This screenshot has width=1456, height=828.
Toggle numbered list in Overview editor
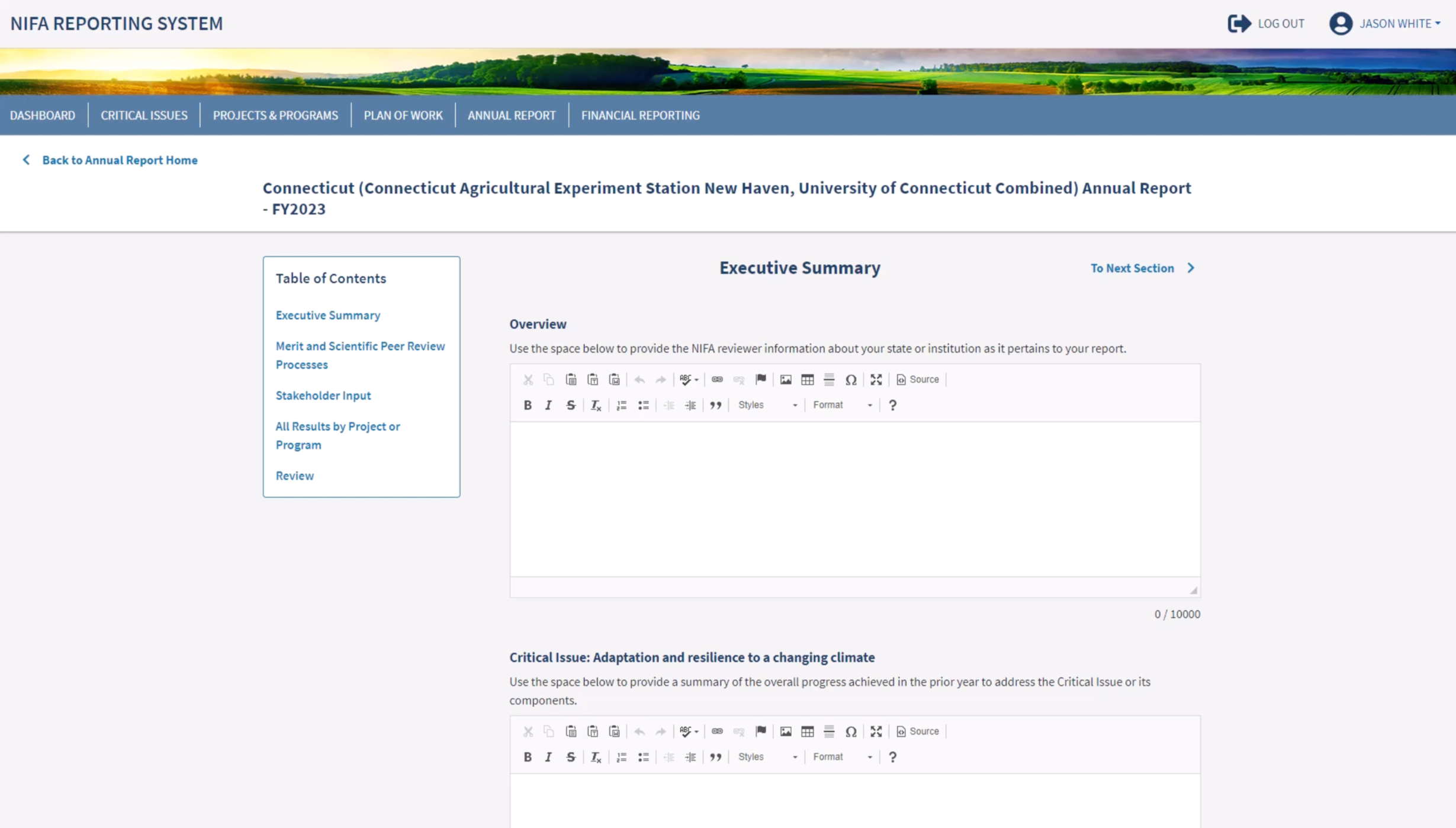[x=621, y=405]
